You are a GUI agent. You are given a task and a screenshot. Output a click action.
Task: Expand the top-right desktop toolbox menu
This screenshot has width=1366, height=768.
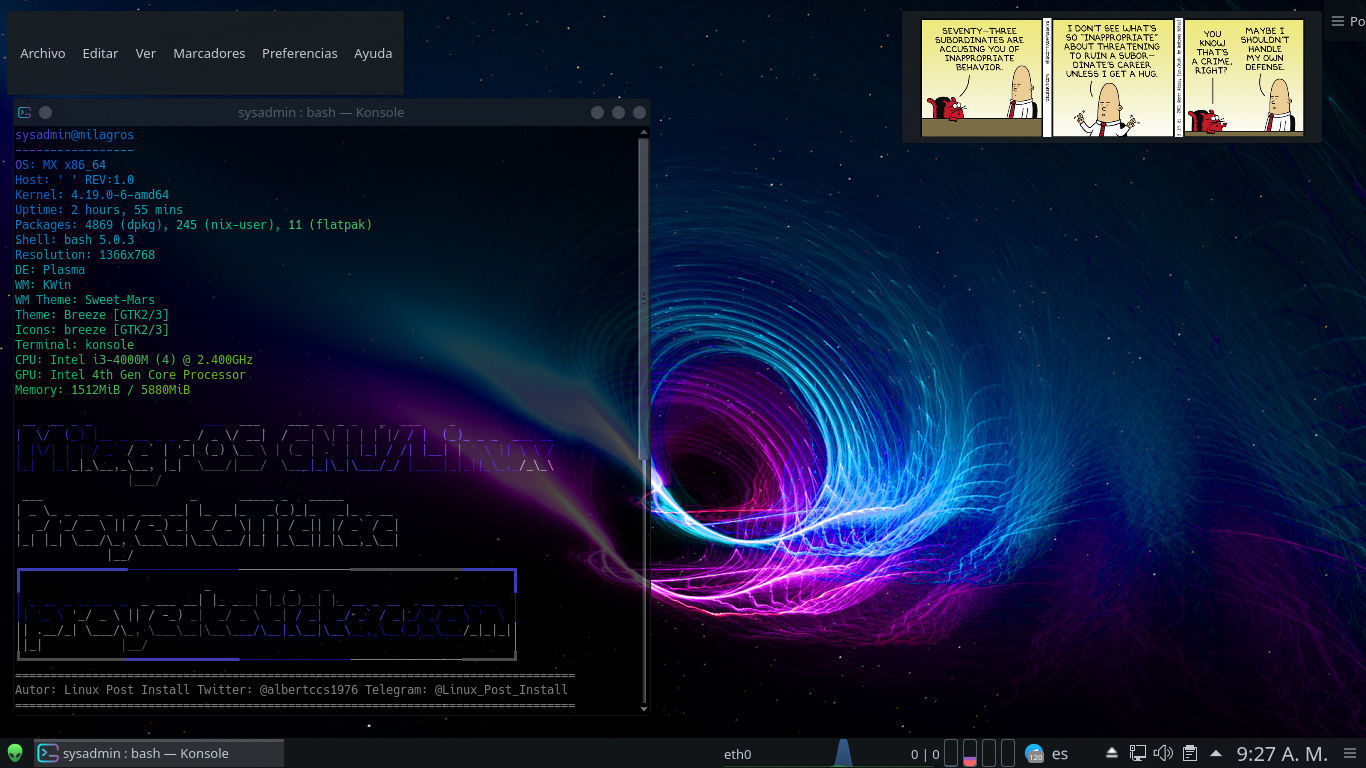1345,21
